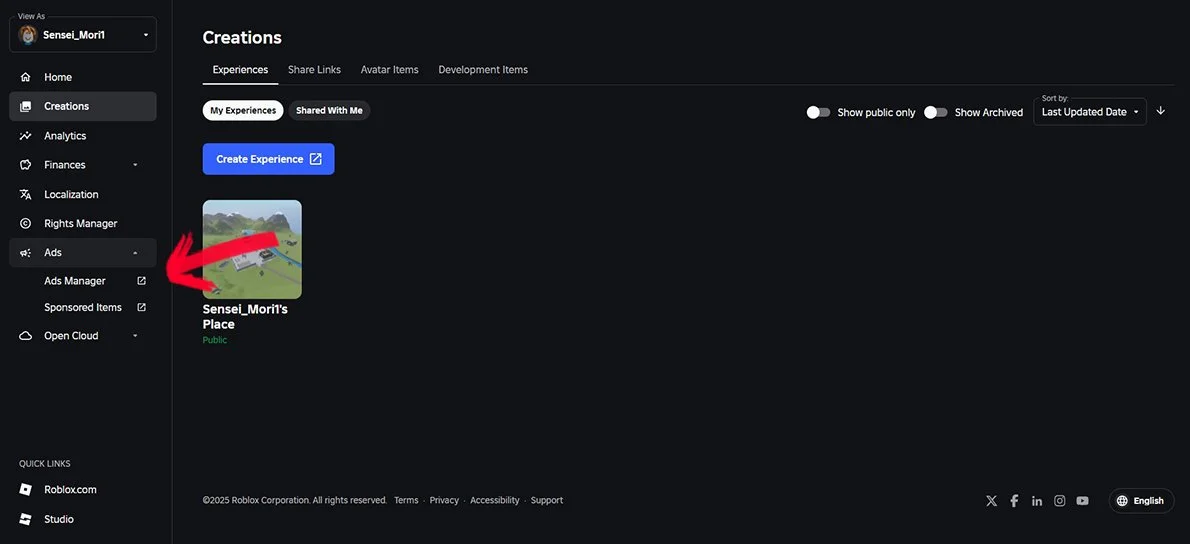Collapse the Ads submenu arrow
The image size is (1190, 544).
[x=135, y=253]
